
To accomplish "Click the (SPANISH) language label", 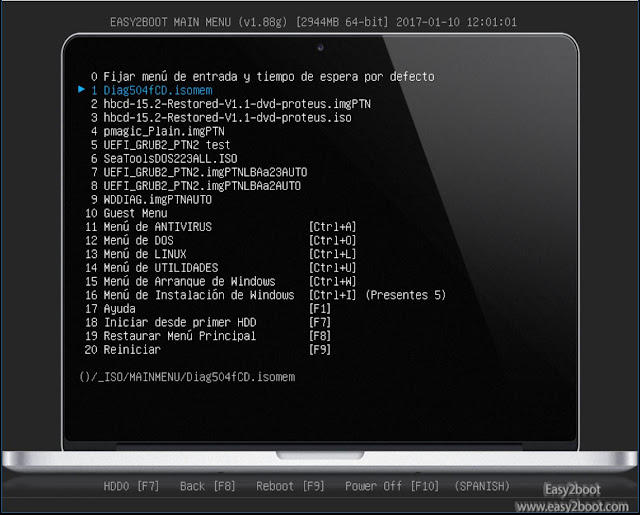I will (482, 486).
